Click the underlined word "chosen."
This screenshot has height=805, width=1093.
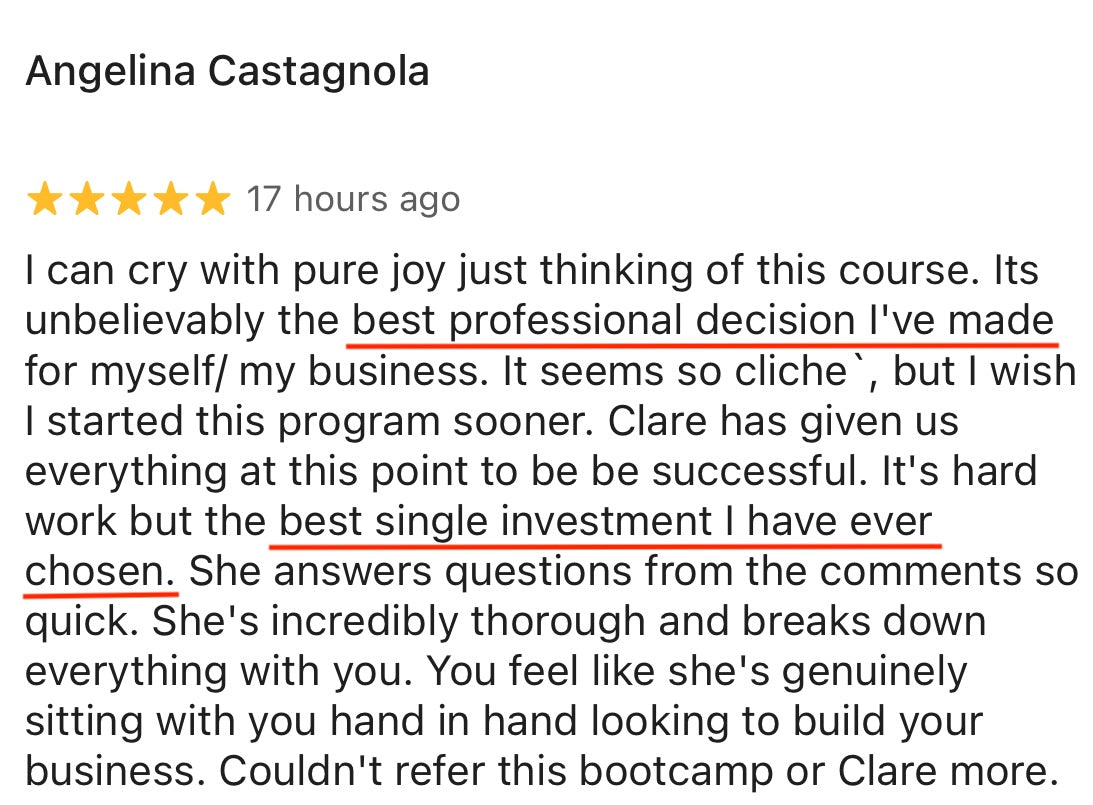click(100, 572)
